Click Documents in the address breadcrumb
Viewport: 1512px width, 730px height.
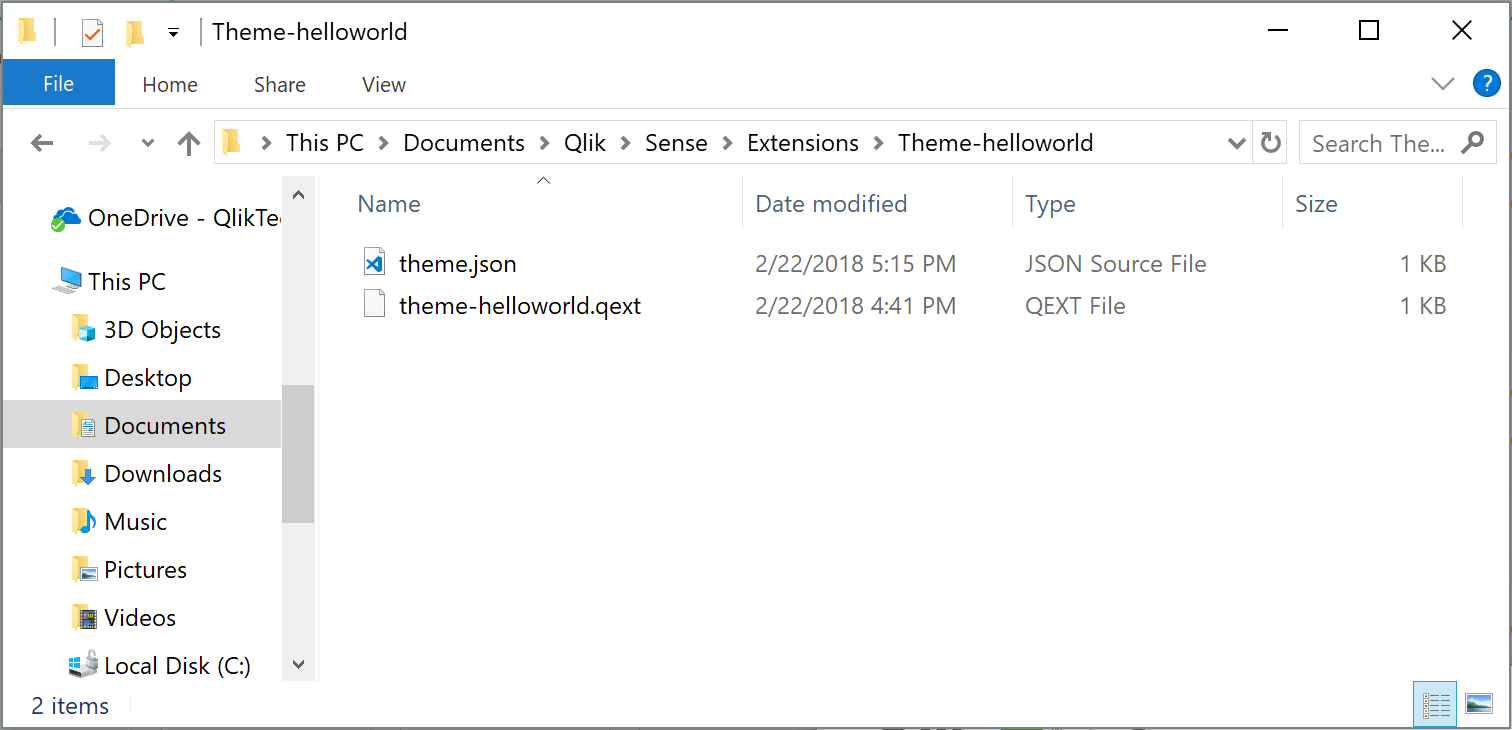(464, 143)
